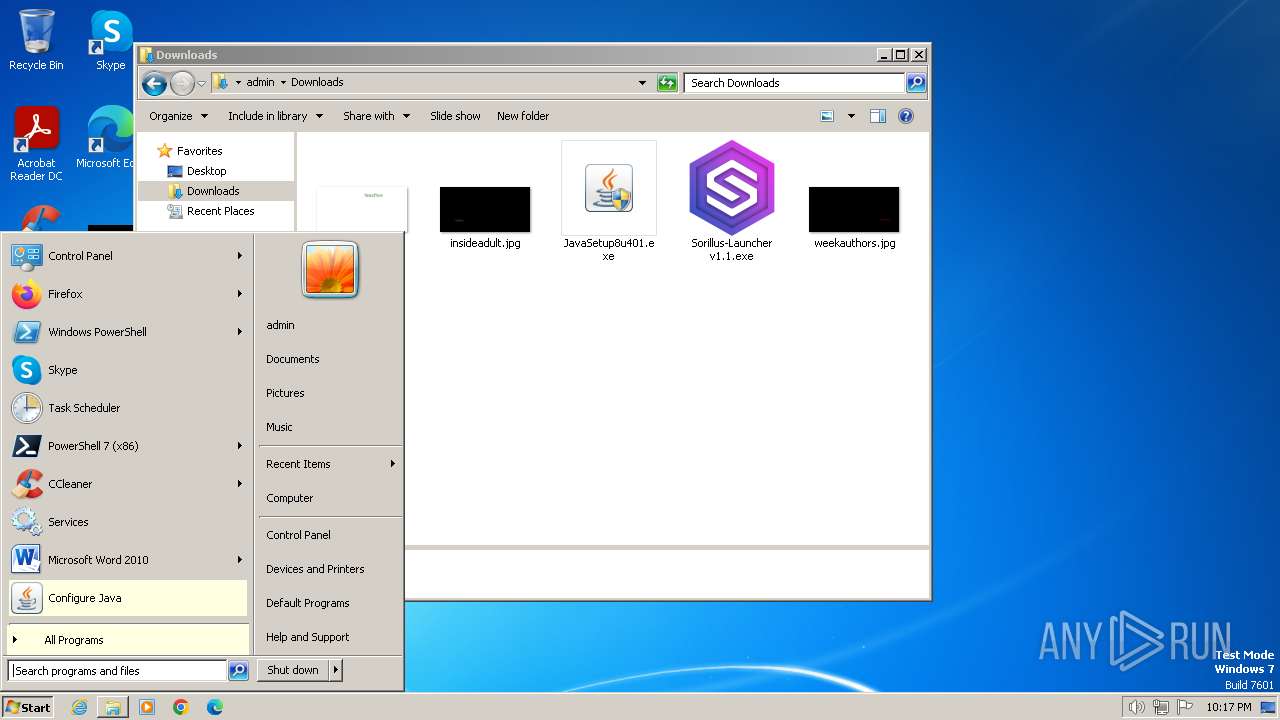Click New folder button

(523, 116)
